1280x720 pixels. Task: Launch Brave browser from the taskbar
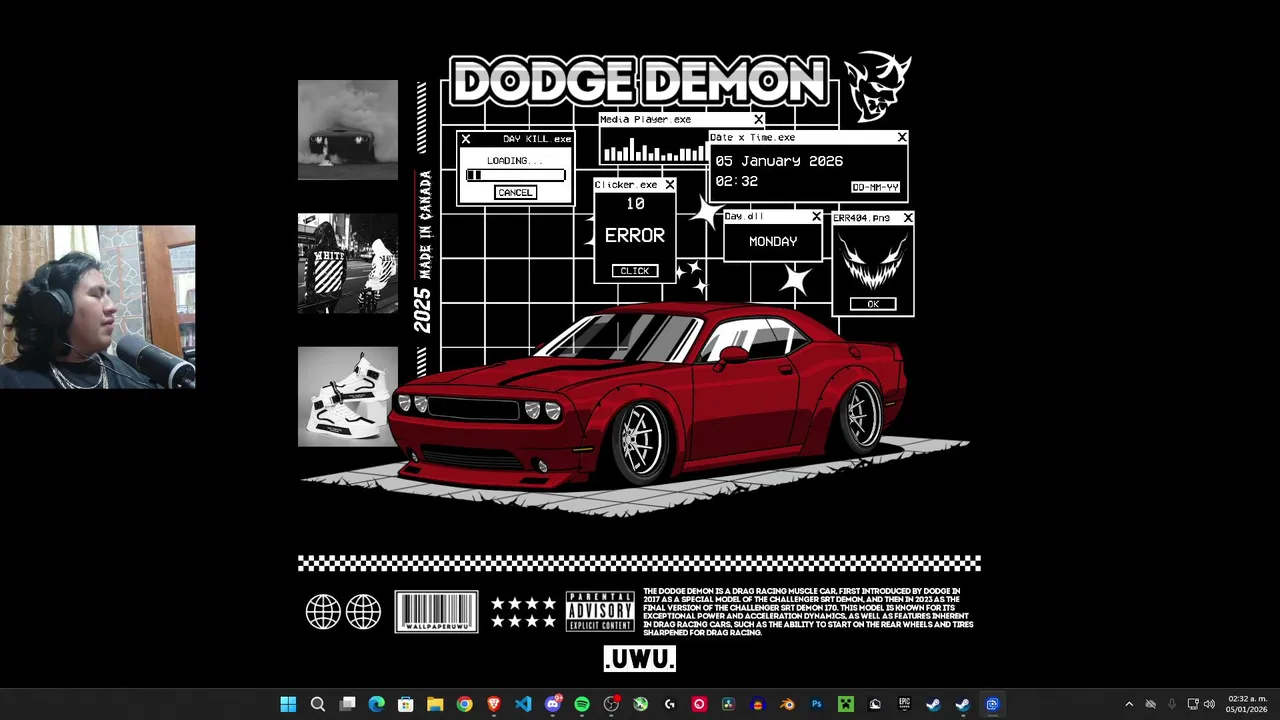pos(494,704)
